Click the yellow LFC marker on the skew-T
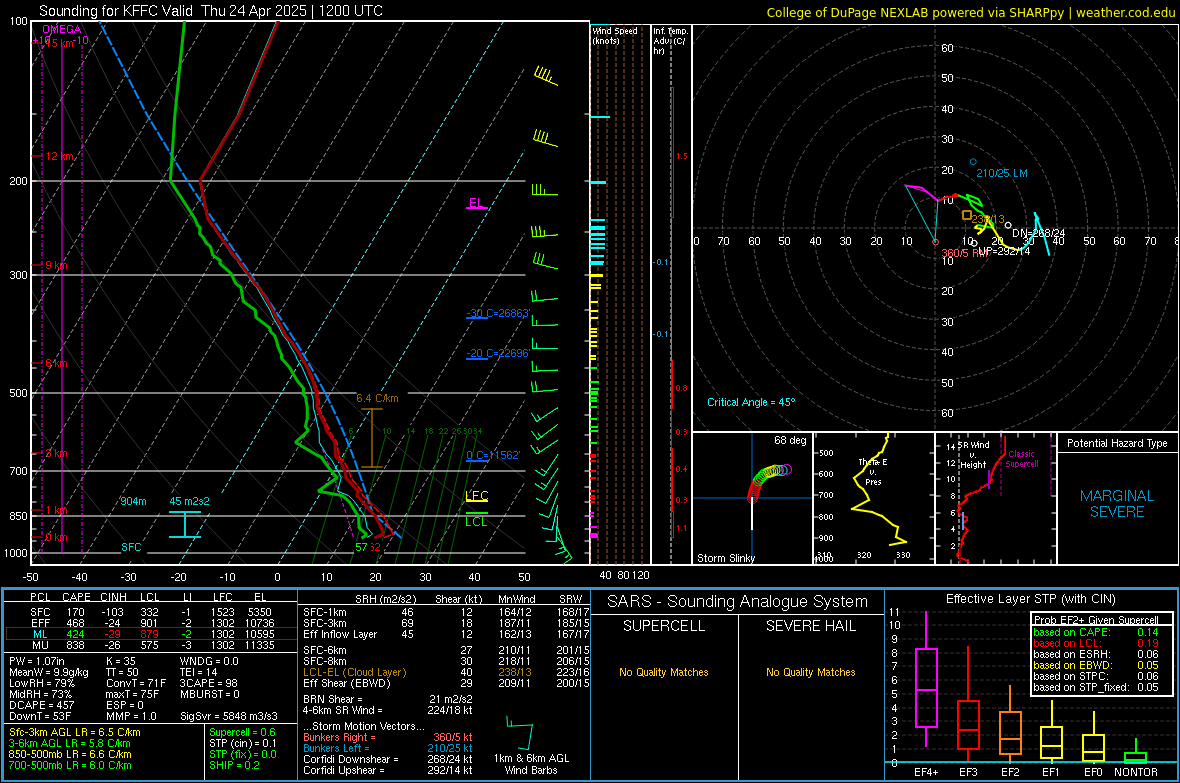This screenshot has height=783, width=1180. pos(477,495)
